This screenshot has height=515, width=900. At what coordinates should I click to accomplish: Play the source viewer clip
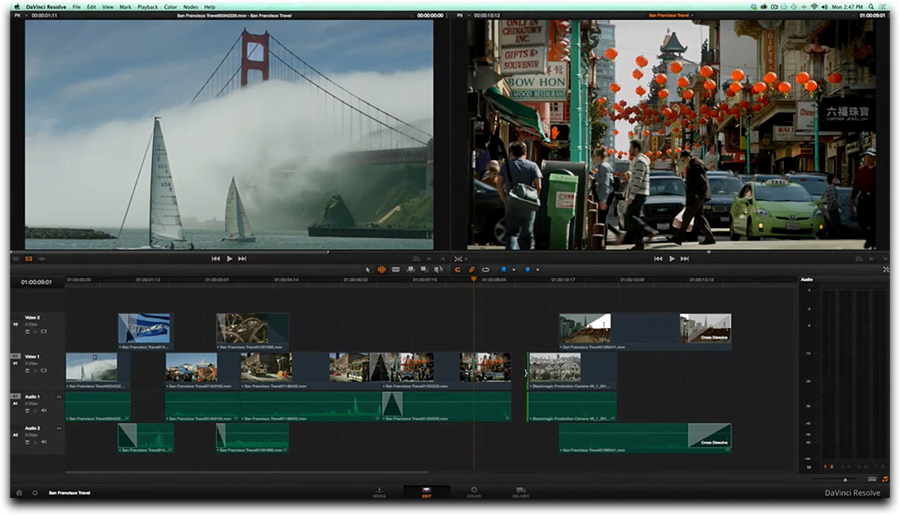tap(229, 259)
